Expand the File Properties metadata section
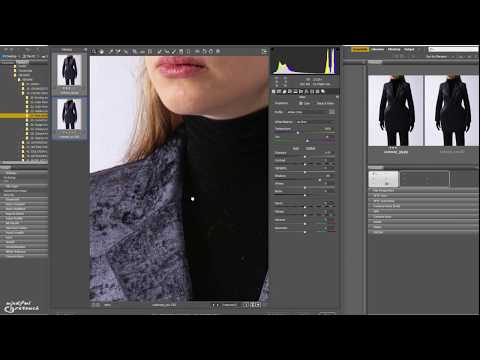Screen dimensions: 480x360 click(x=423, y=190)
